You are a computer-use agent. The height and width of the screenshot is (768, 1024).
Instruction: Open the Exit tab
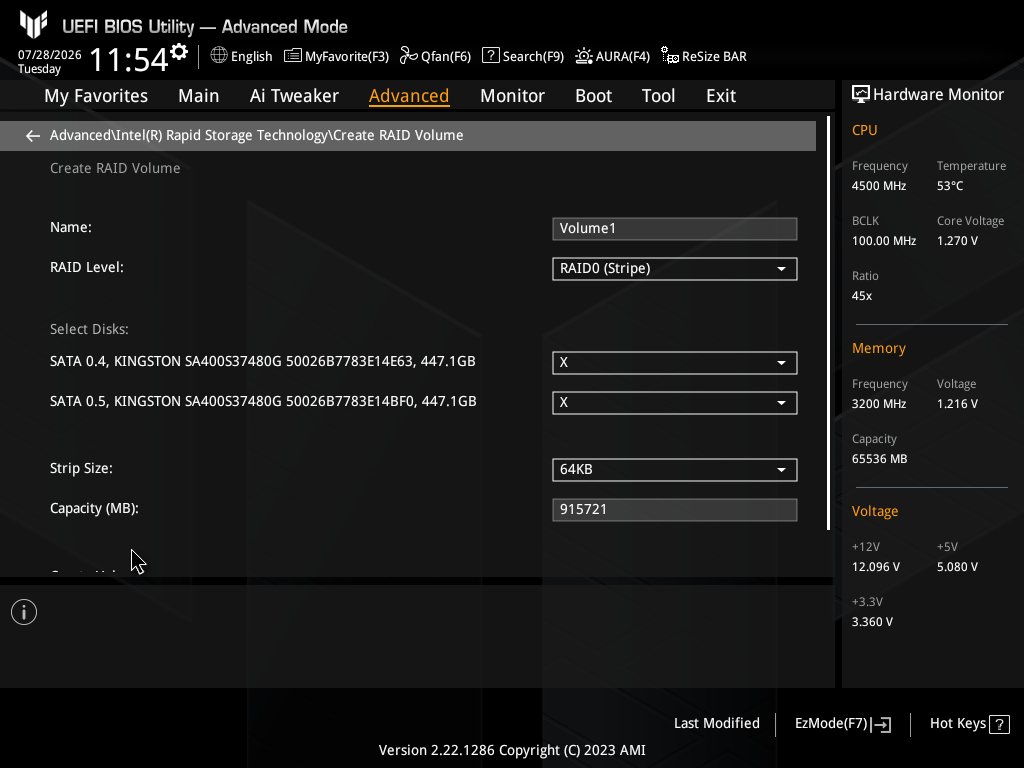tap(721, 96)
